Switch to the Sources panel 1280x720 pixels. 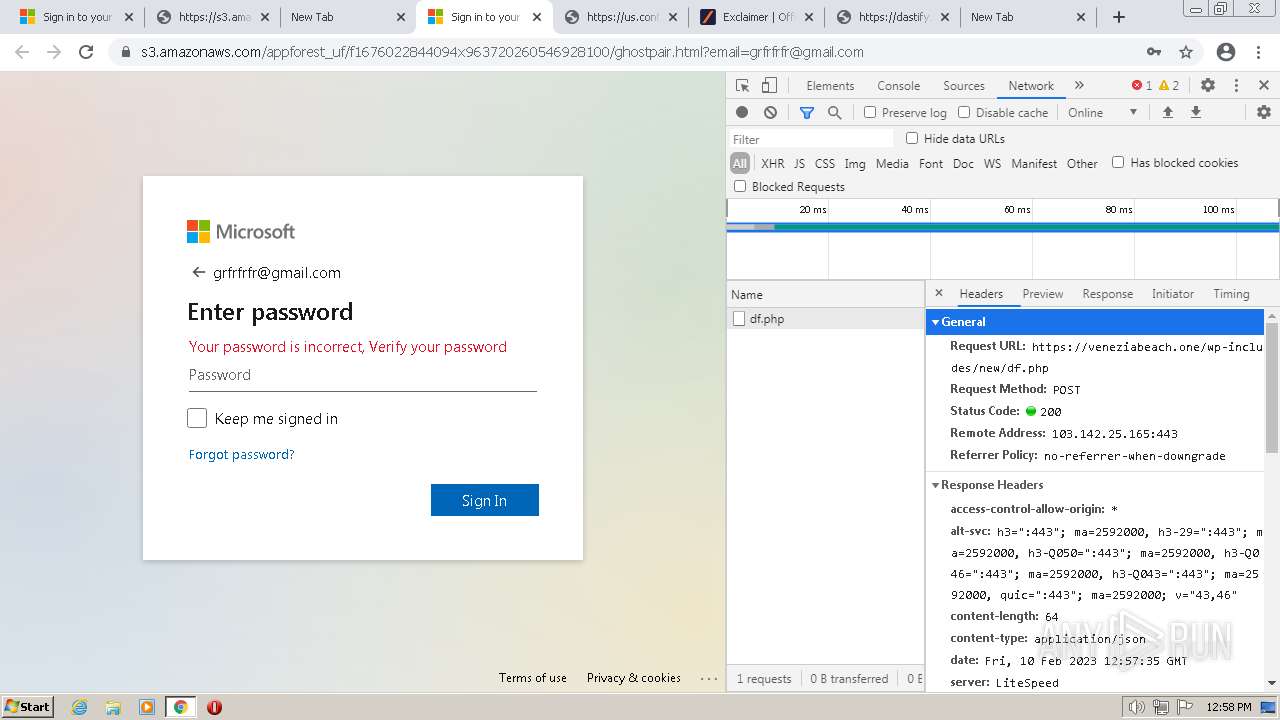964,86
